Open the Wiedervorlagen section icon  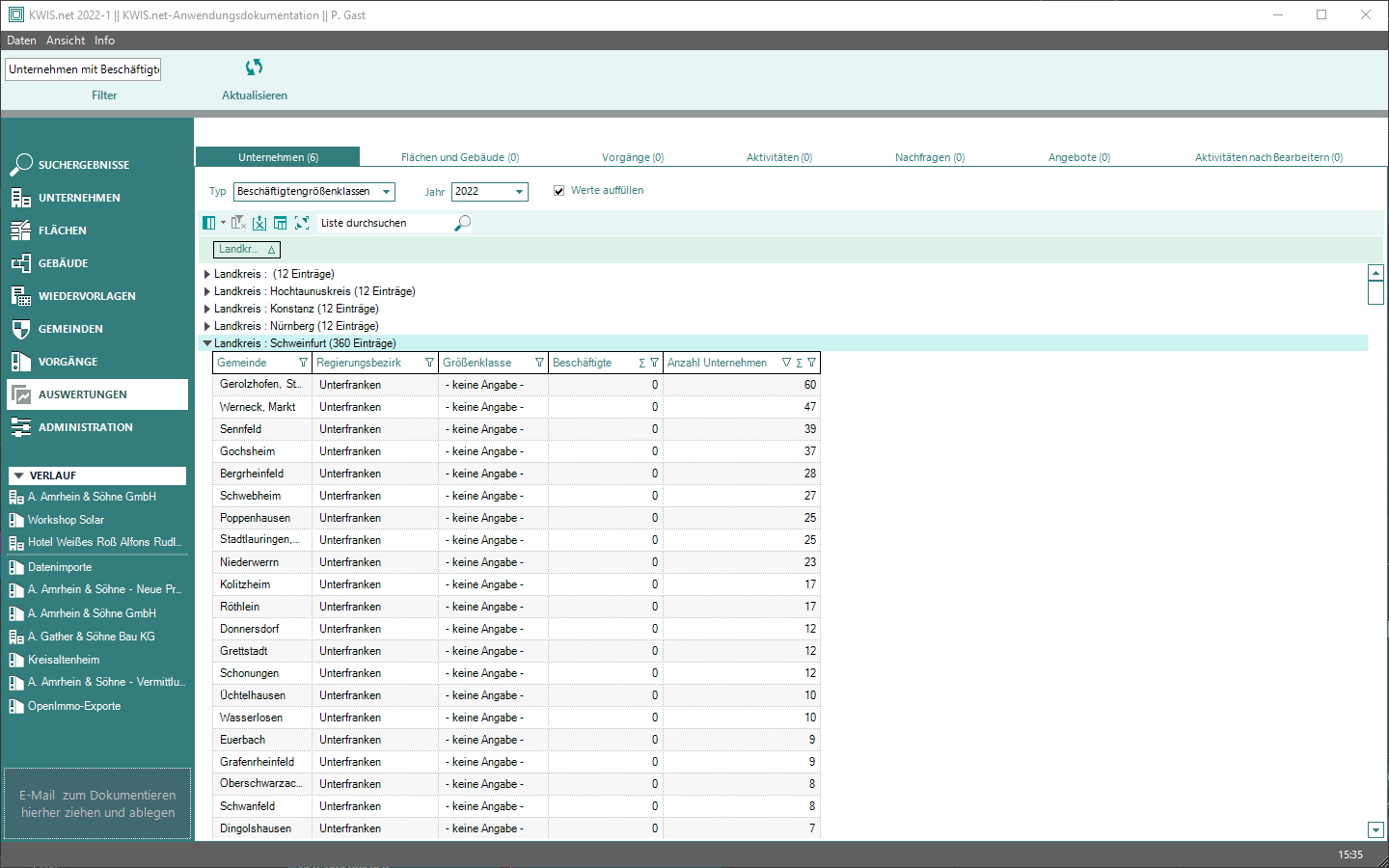point(20,296)
